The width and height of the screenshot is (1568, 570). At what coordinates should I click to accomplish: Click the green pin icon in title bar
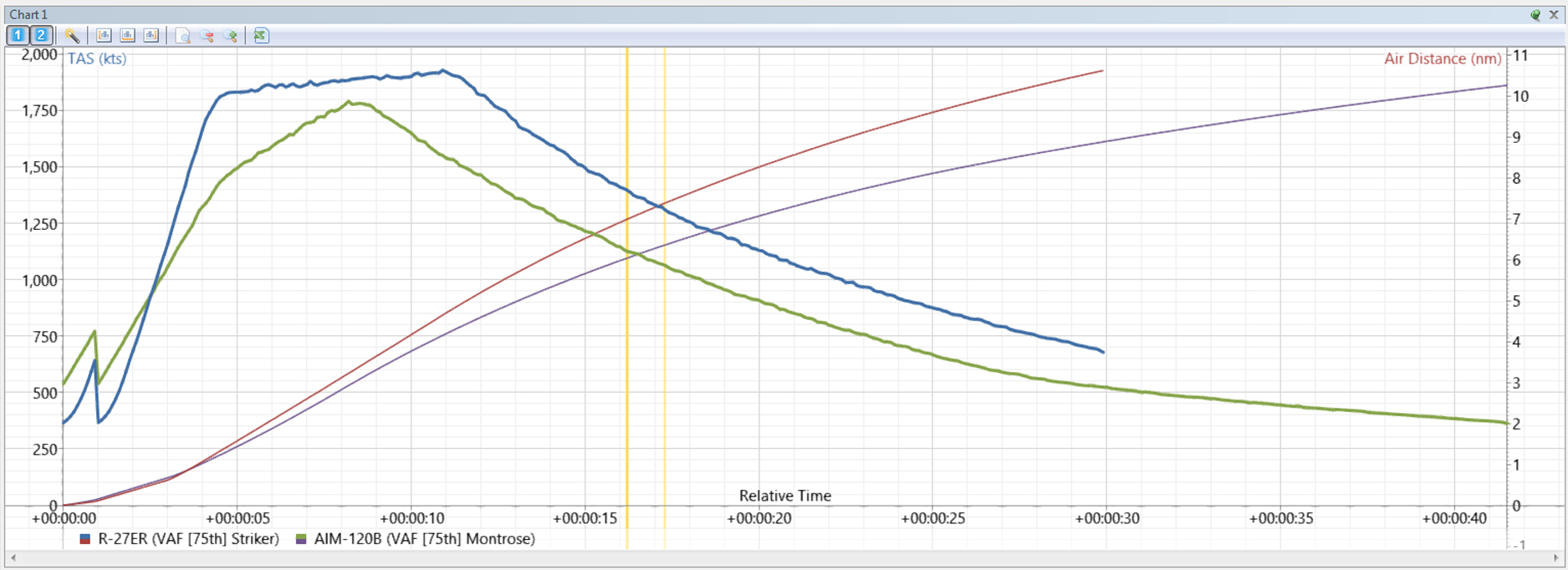tap(1535, 14)
